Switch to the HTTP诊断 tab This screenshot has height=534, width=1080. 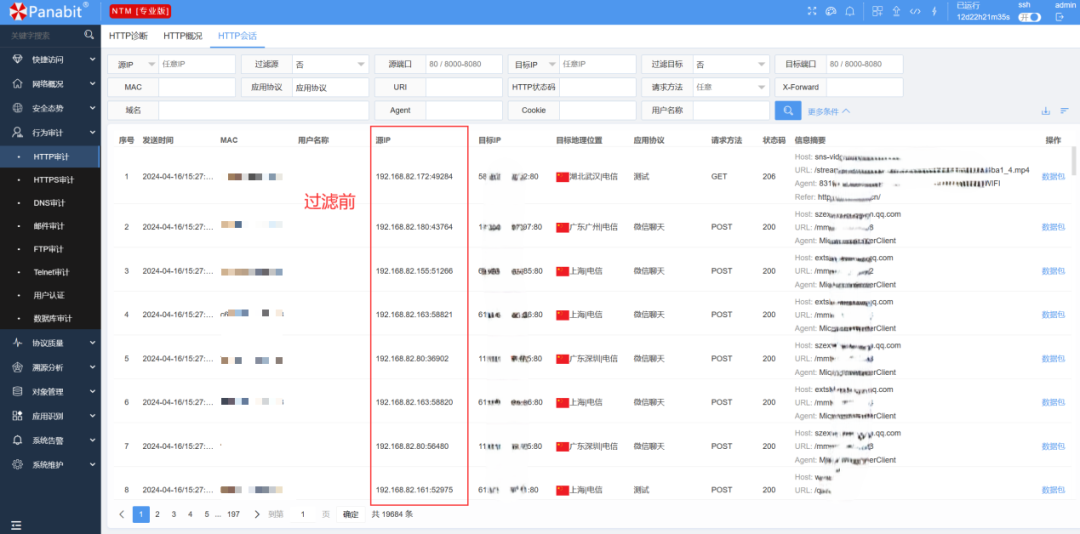point(128,36)
